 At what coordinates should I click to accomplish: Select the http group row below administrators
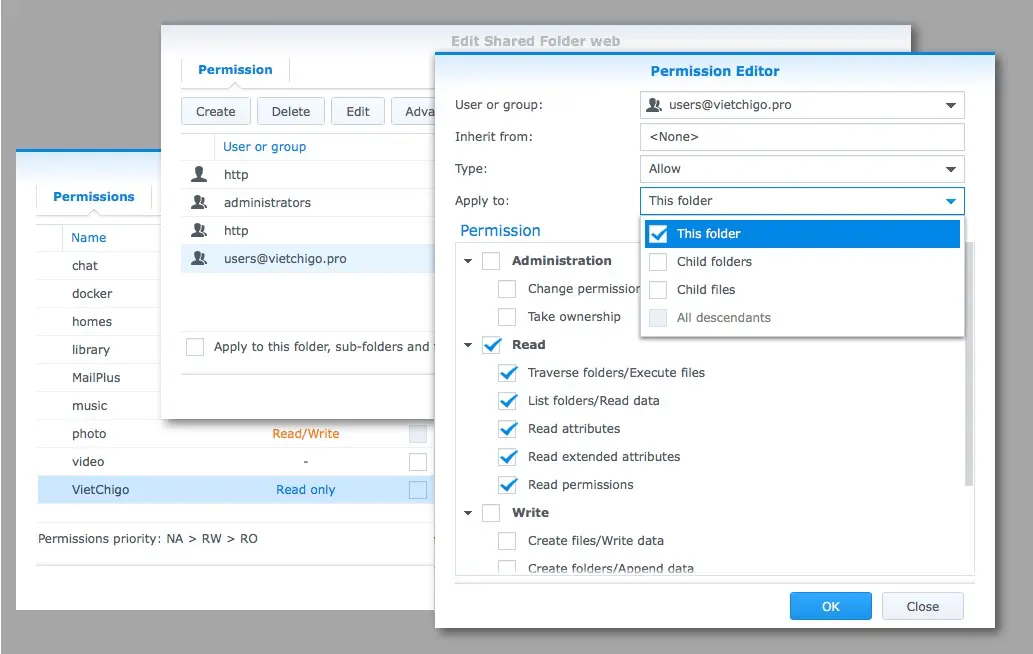pyautogui.click(x=308, y=231)
